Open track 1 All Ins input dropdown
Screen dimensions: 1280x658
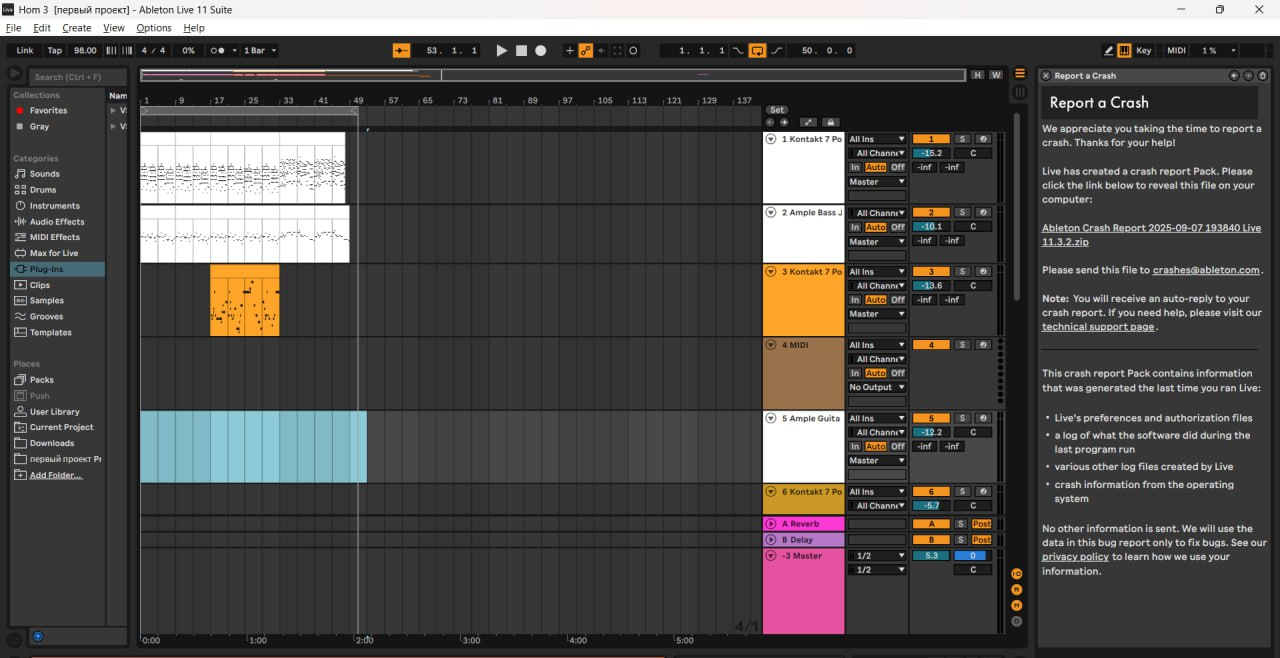coord(877,139)
